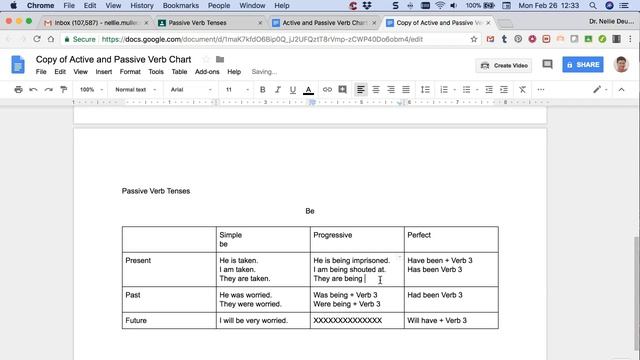Click the document title field

113,60
